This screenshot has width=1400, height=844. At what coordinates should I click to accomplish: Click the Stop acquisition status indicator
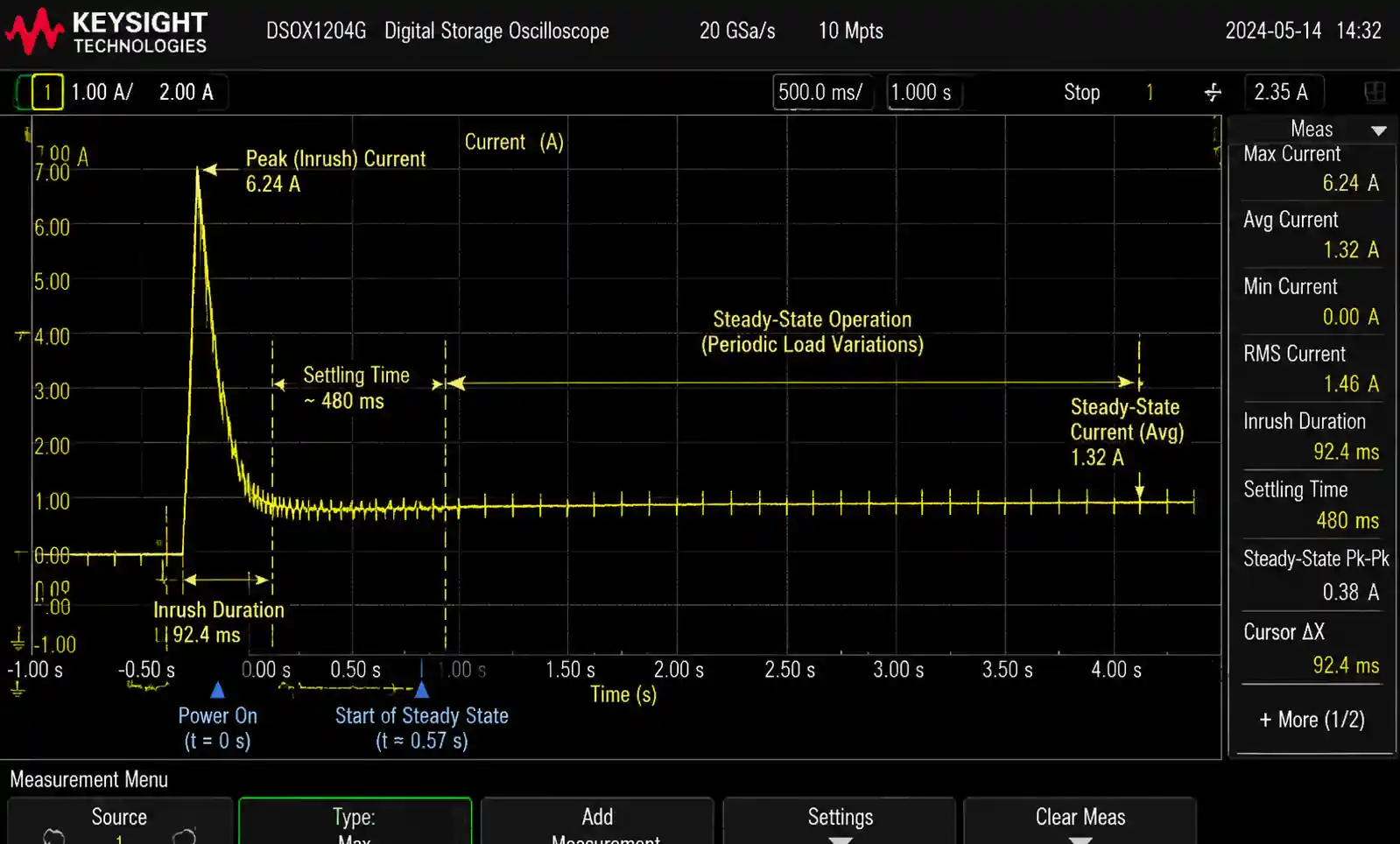pos(1081,92)
